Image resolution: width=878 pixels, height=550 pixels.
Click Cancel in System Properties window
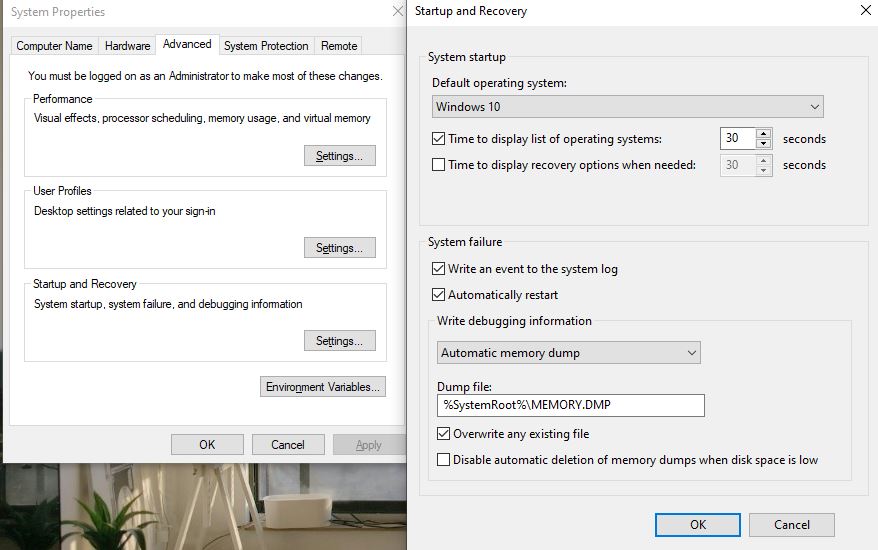(x=288, y=445)
